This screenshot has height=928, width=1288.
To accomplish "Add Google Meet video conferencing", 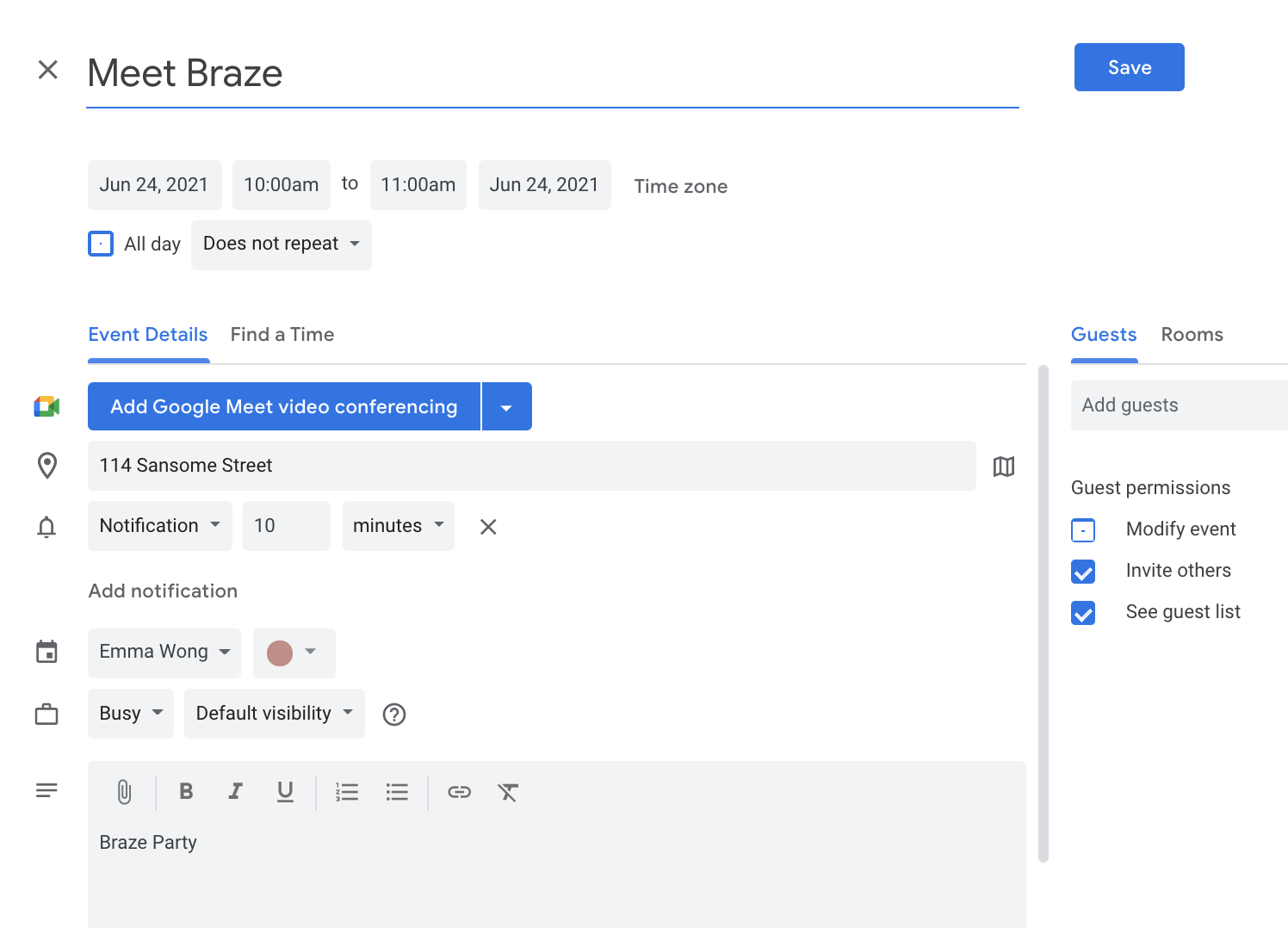I will 284,406.
